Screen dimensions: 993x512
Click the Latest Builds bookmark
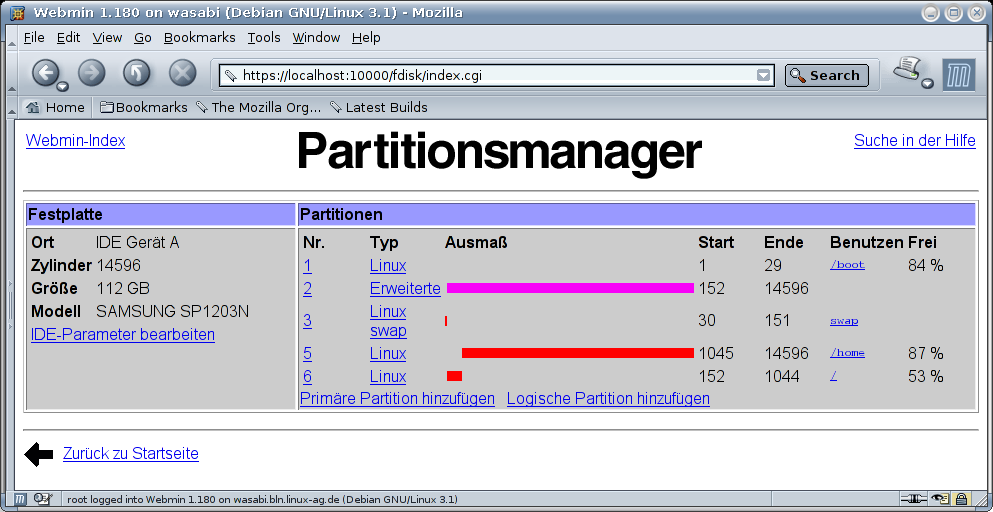pyautogui.click(x=379, y=108)
